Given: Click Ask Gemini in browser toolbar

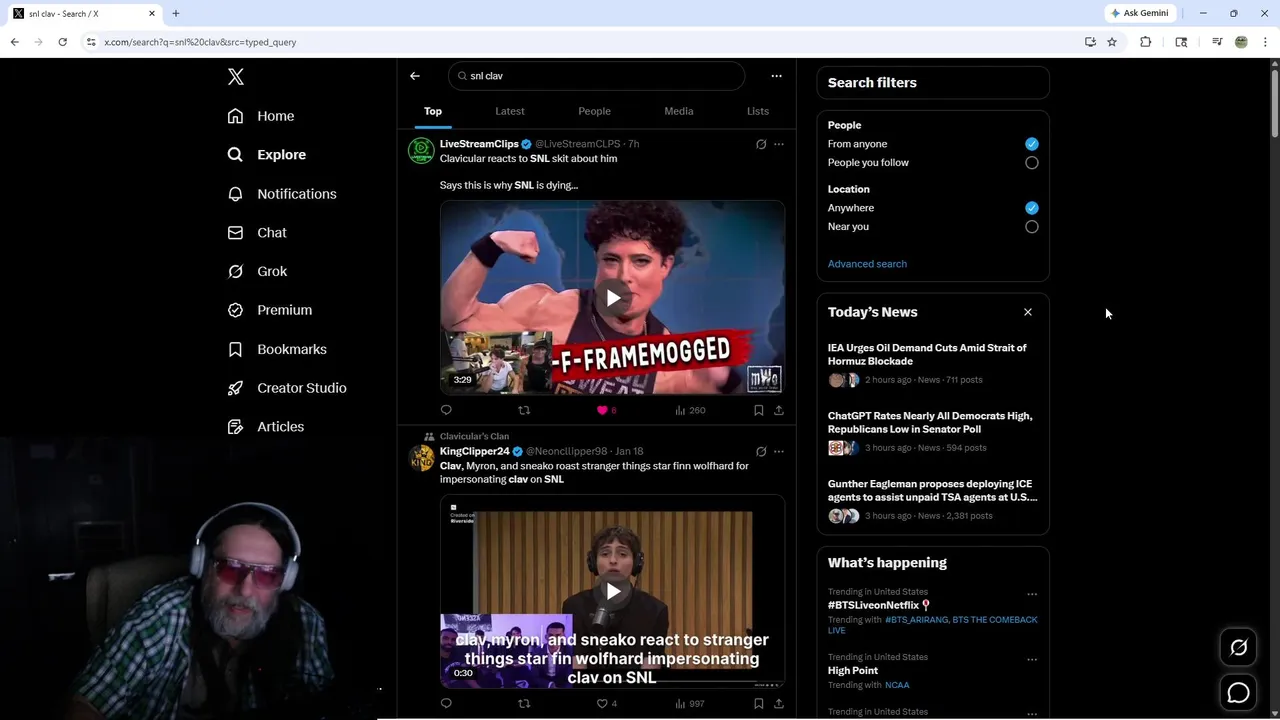Looking at the screenshot, I should (x=1139, y=13).
